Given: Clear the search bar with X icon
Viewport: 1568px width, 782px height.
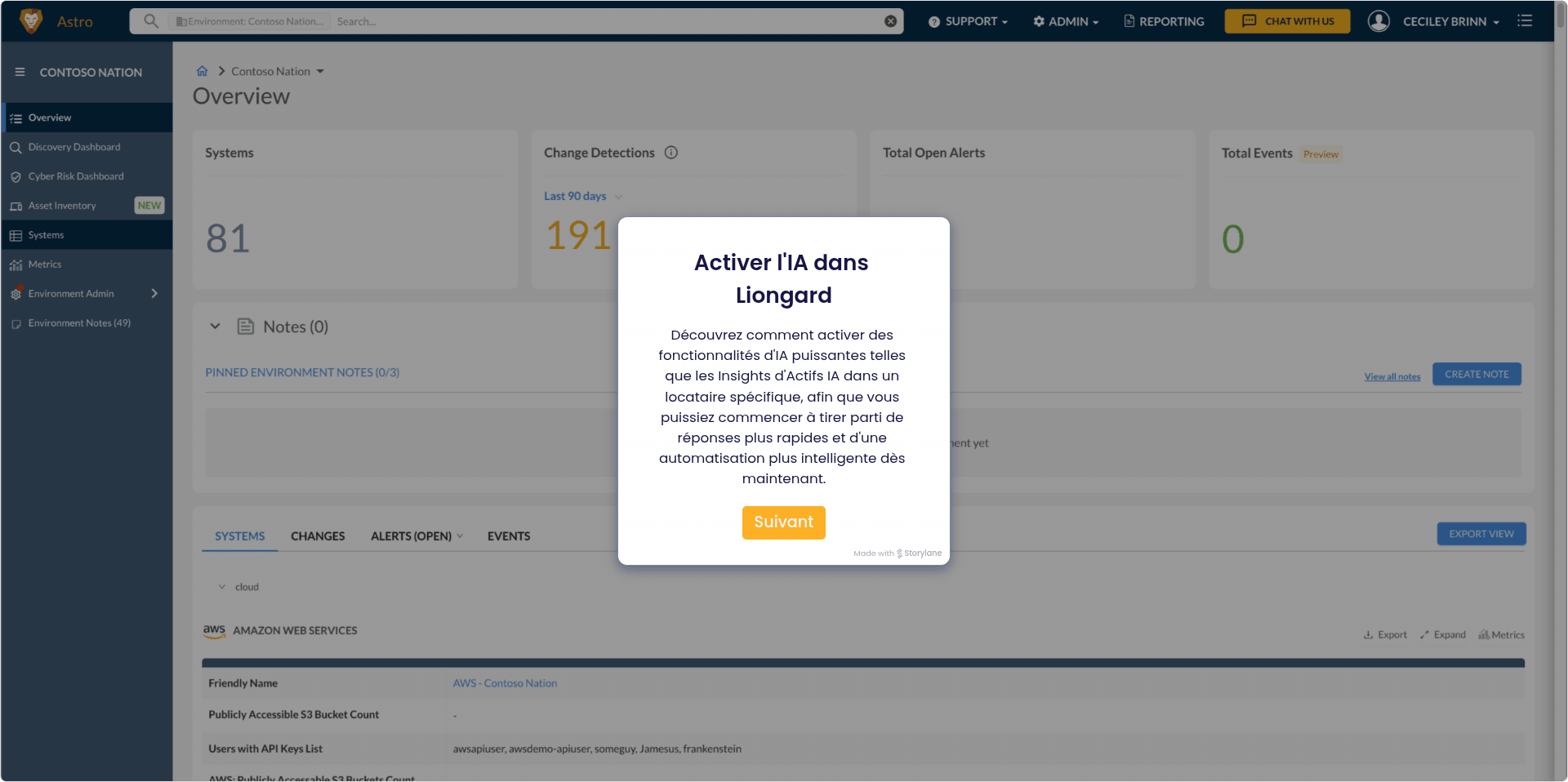Looking at the screenshot, I should point(890,21).
